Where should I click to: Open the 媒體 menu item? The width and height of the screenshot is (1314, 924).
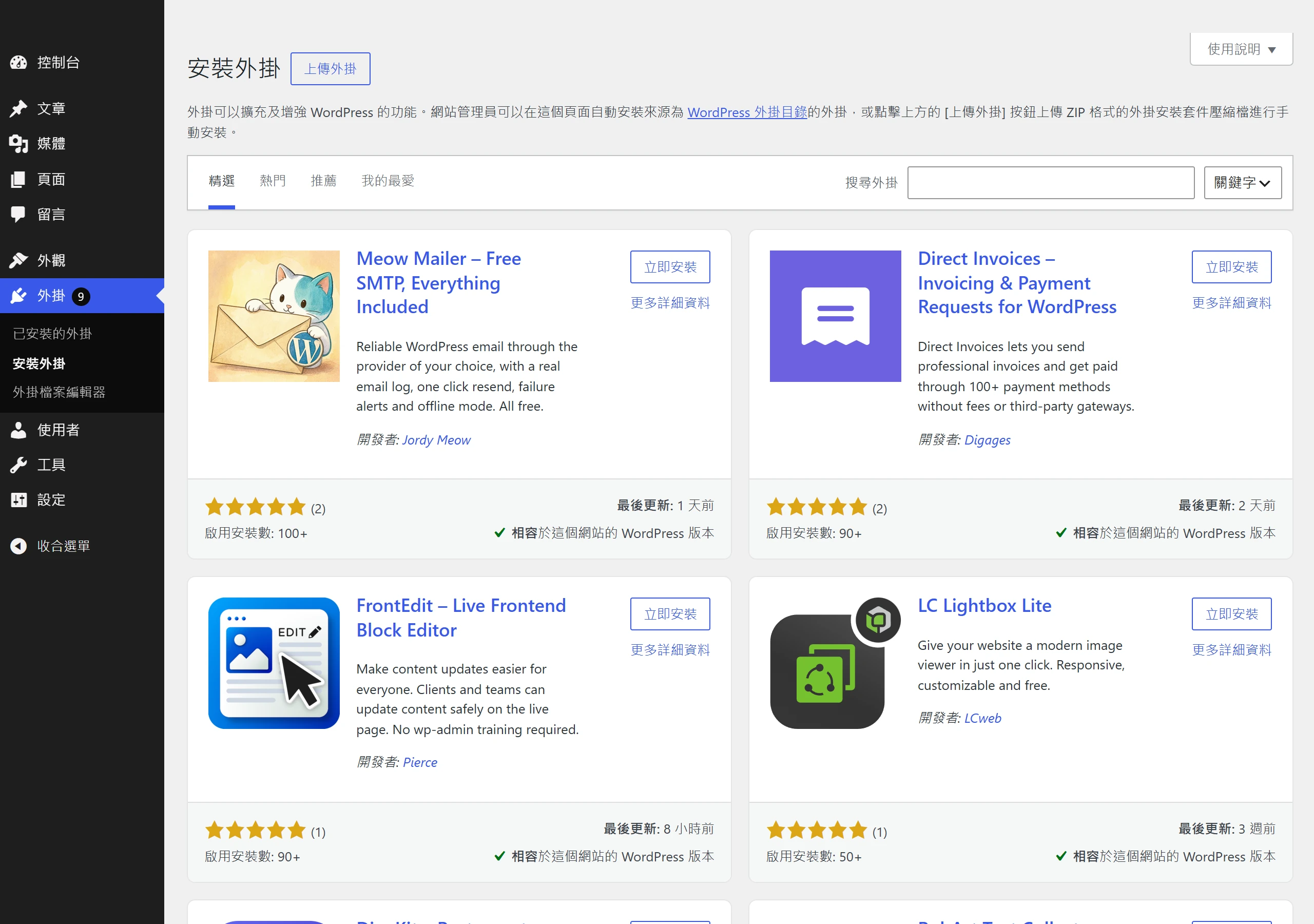(82, 144)
